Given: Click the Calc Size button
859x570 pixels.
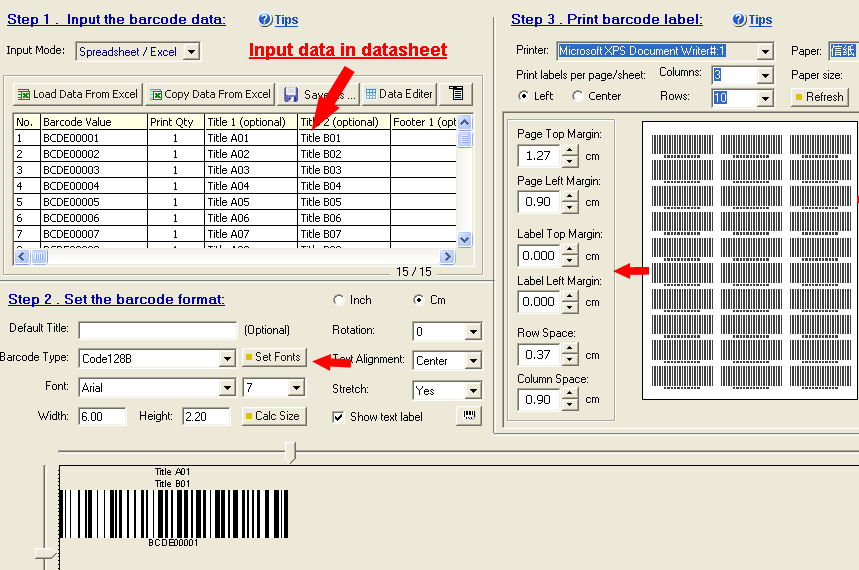Looking at the screenshot, I should click(x=274, y=416).
